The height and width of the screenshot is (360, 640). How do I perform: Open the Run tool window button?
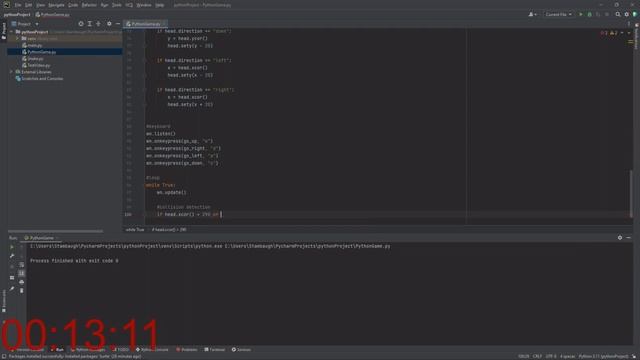pos(58,350)
